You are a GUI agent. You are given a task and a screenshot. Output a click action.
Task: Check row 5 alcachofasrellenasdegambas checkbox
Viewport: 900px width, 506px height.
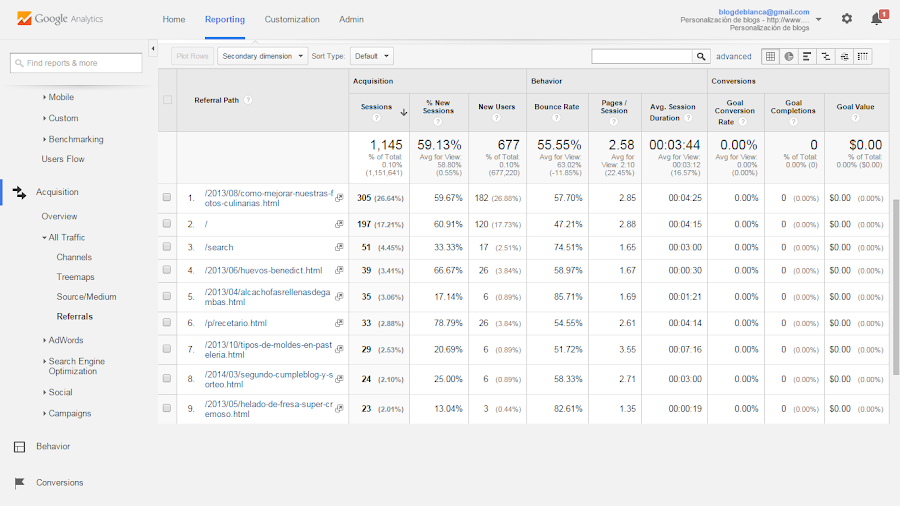[x=167, y=296]
